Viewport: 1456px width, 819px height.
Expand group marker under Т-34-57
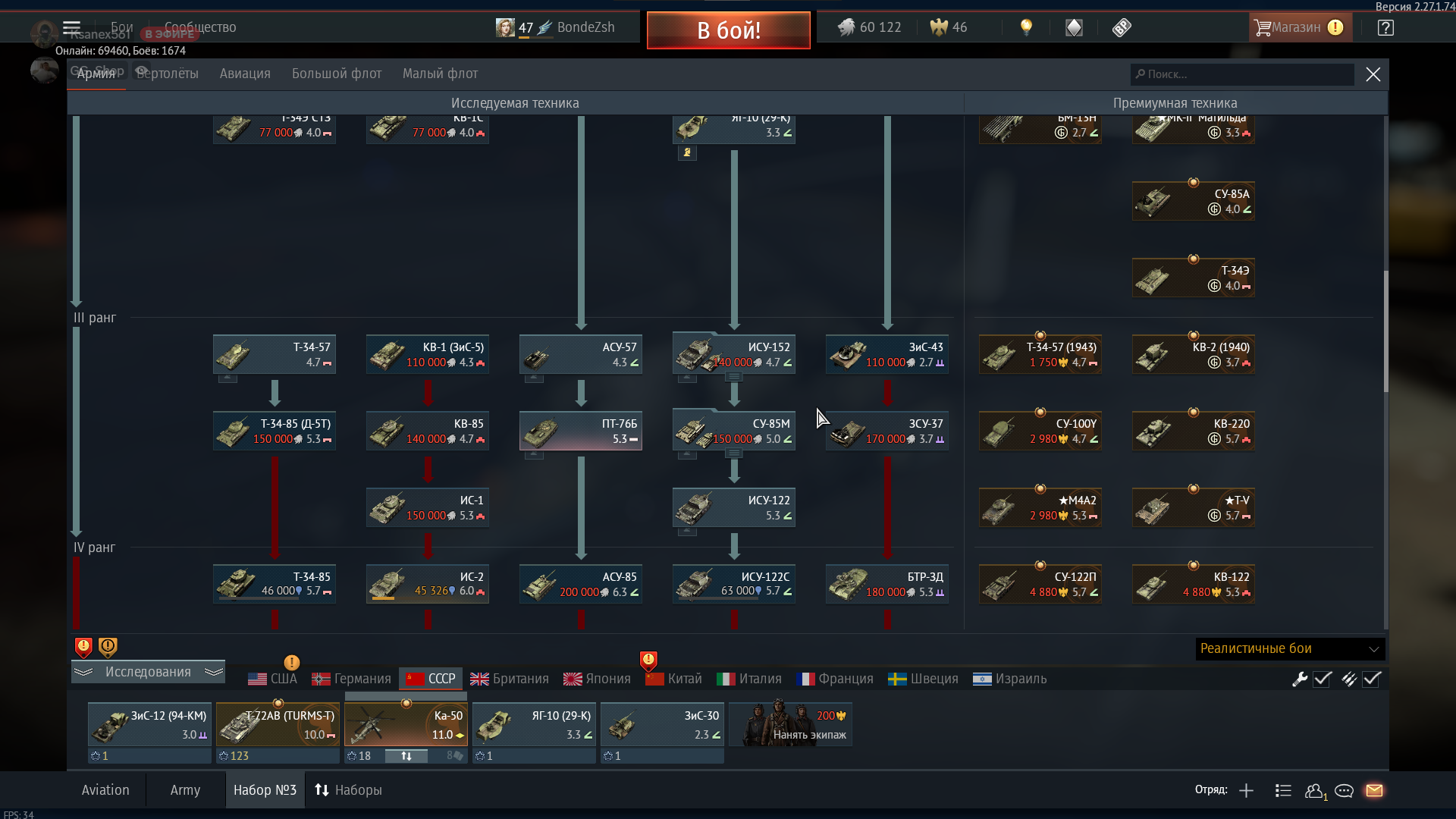[227, 378]
